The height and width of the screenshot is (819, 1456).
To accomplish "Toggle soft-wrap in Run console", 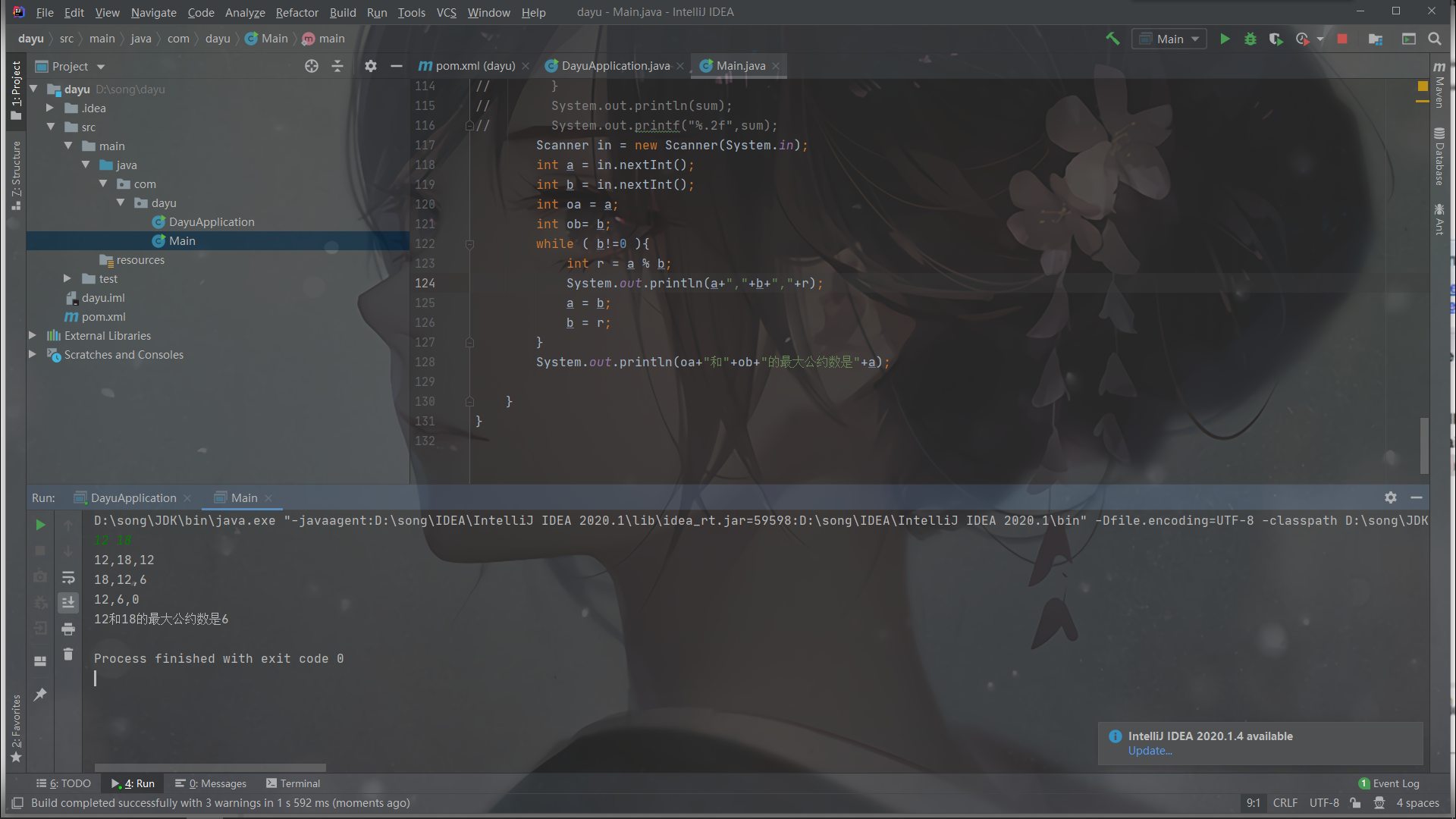I will point(68,577).
